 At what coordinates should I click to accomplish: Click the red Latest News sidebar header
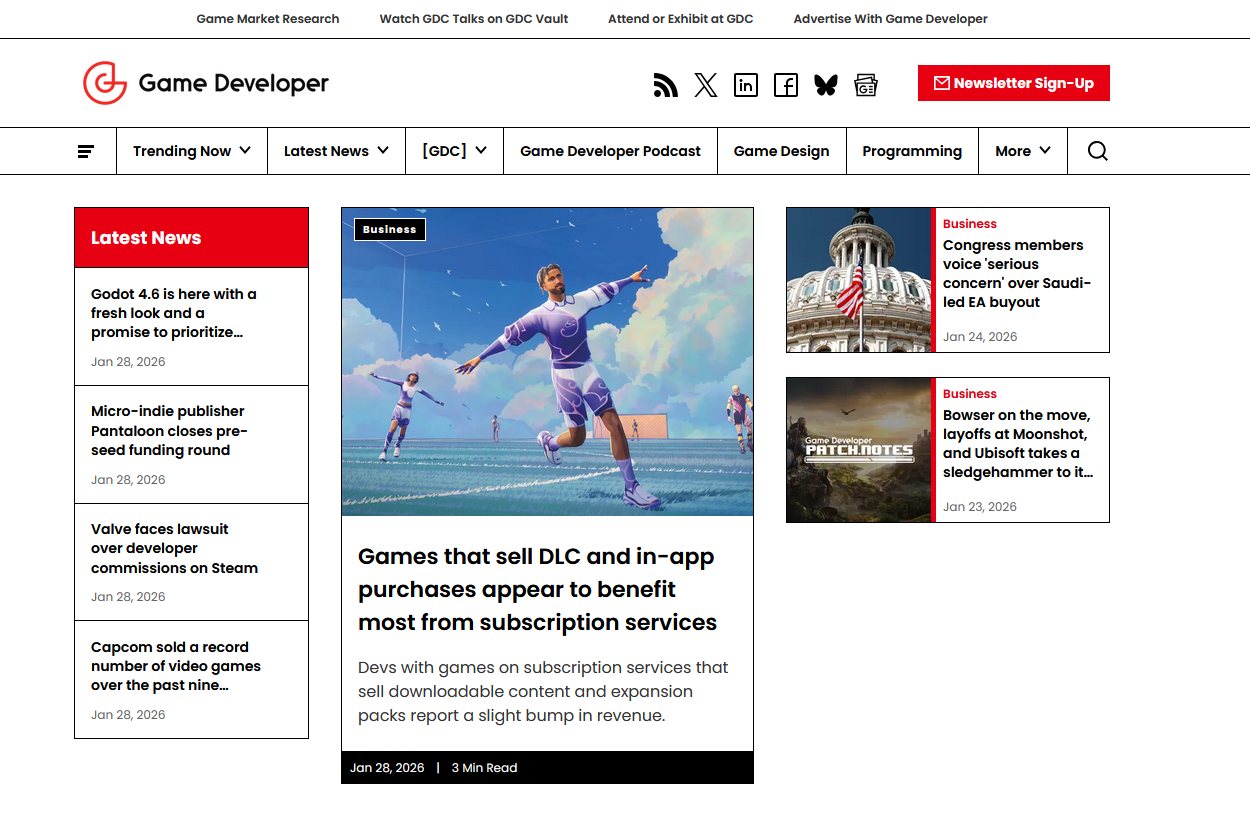click(x=192, y=238)
